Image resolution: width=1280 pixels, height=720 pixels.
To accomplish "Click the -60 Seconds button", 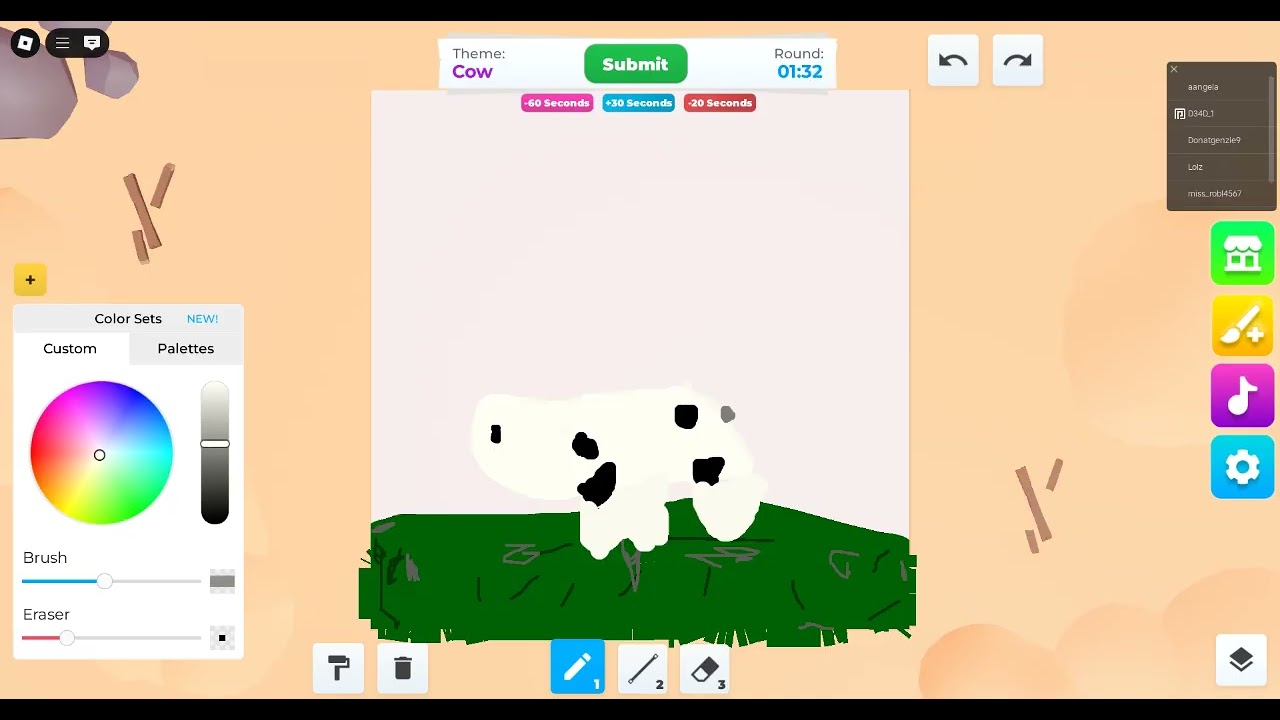I will (557, 103).
